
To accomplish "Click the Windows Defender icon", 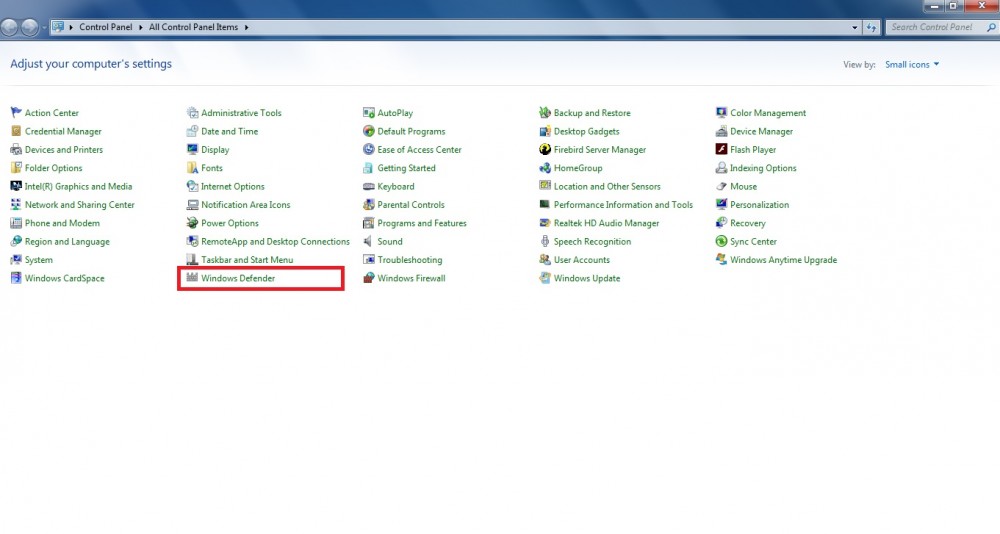I will coord(192,278).
